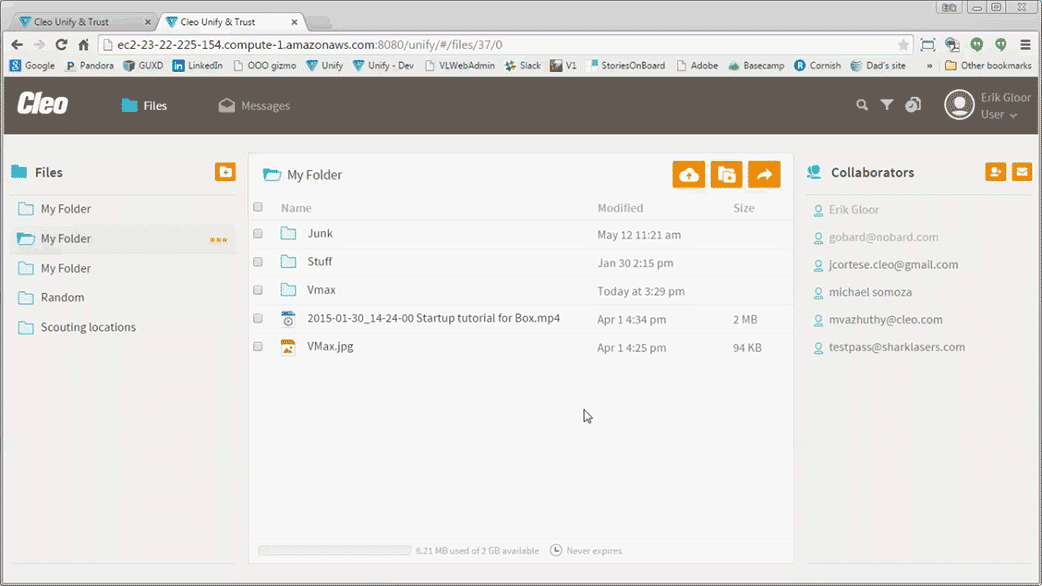Select the active Cleo Unify & Trust tab

(233, 22)
